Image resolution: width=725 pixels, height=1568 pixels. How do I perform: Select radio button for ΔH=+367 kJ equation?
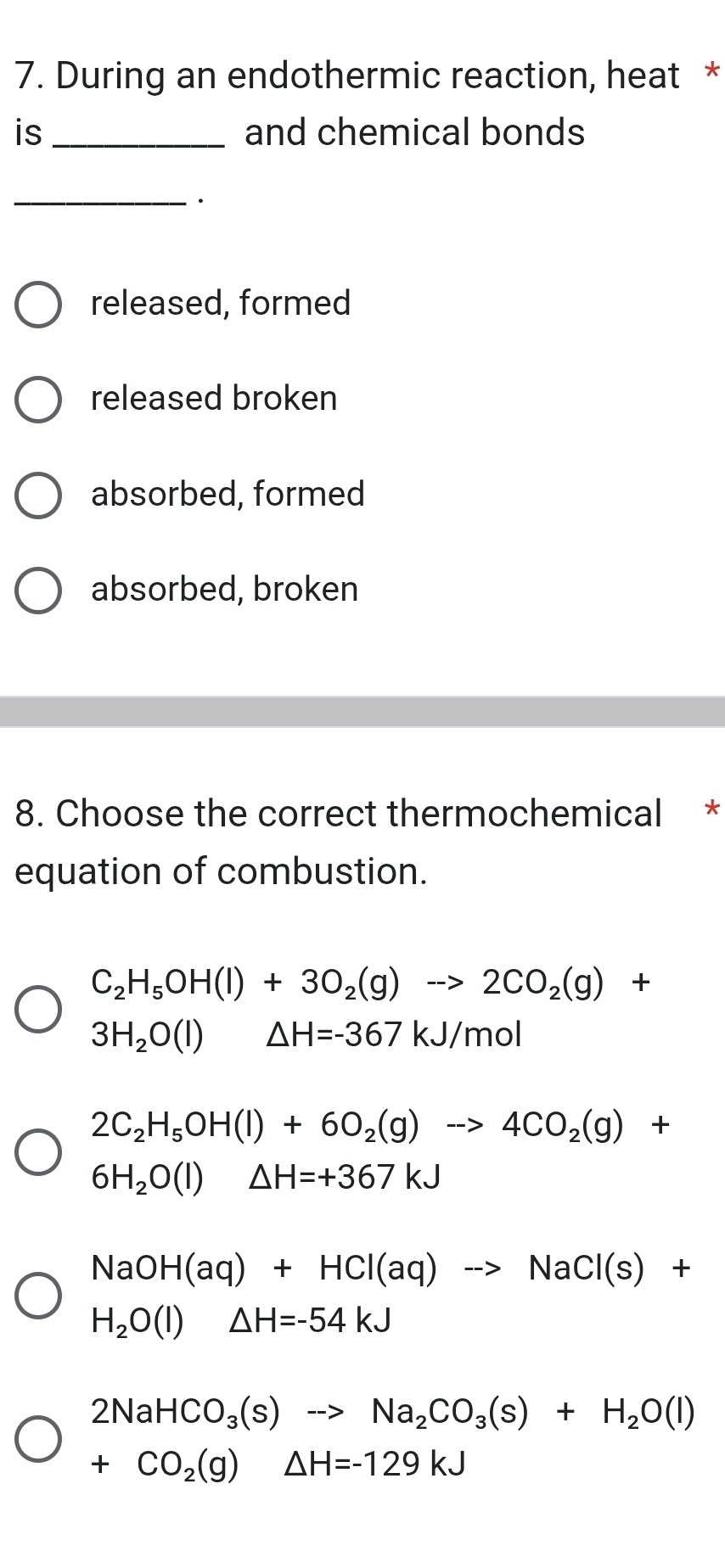point(38,1151)
